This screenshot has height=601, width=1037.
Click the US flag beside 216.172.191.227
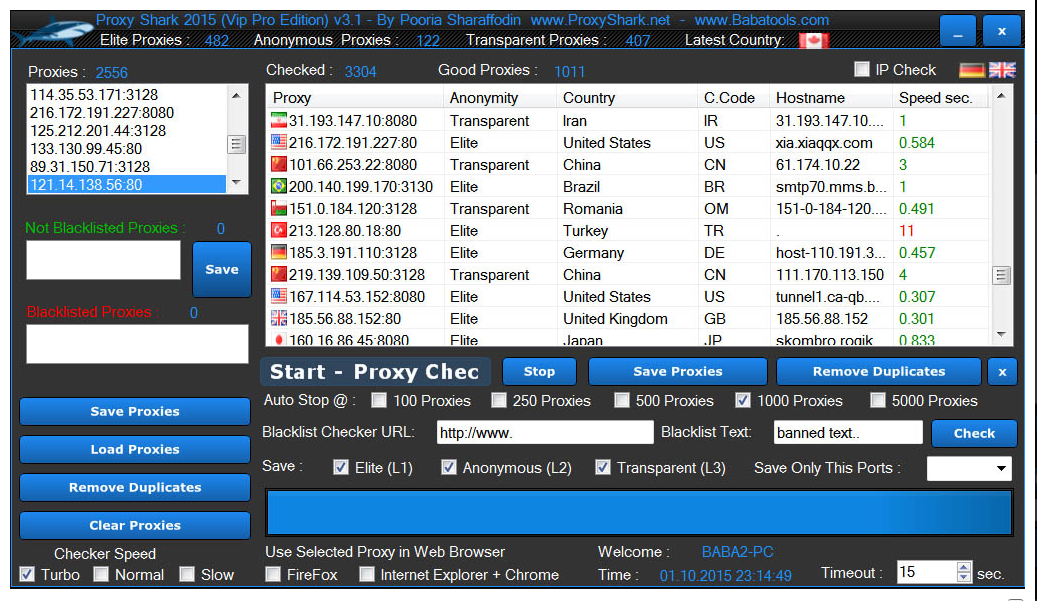279,142
